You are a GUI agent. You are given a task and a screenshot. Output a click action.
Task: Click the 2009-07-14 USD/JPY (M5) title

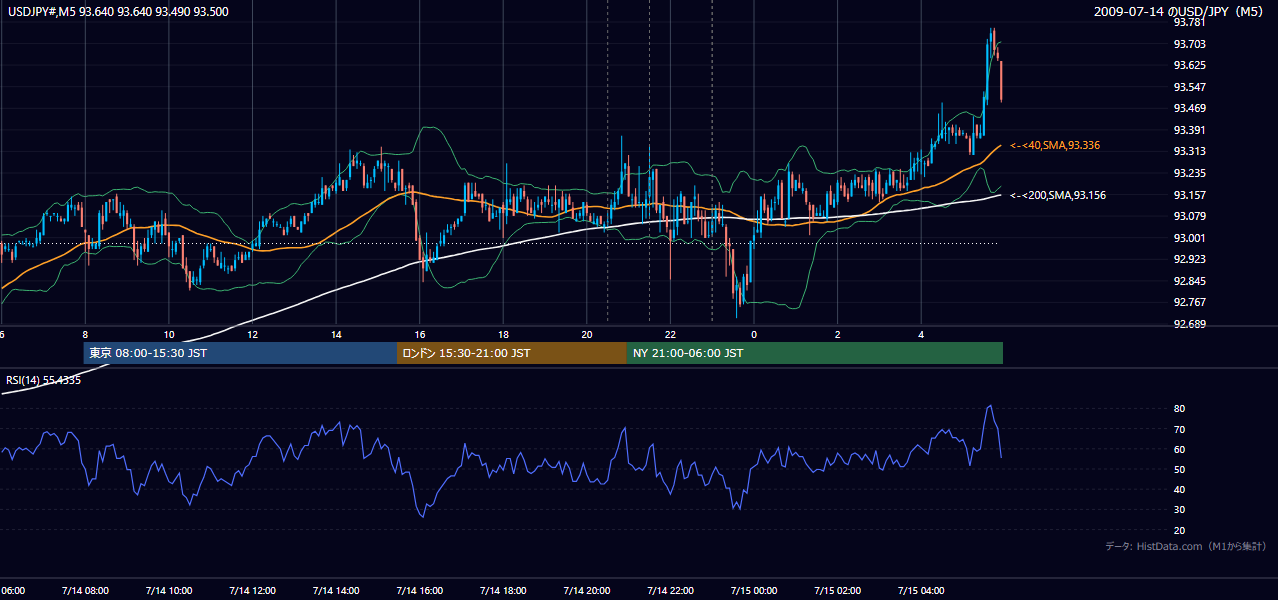1180,12
